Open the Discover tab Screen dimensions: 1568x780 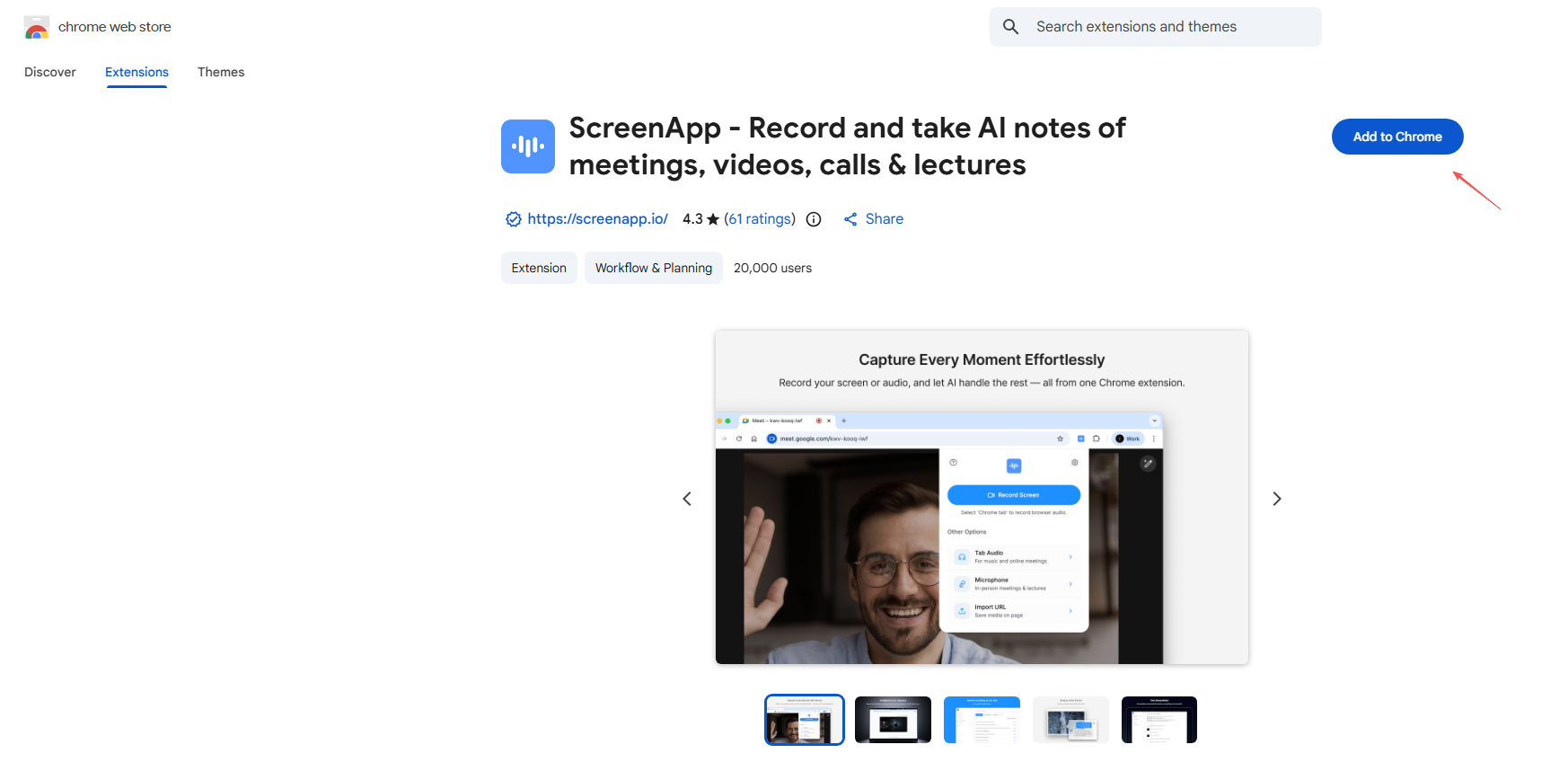pos(50,72)
